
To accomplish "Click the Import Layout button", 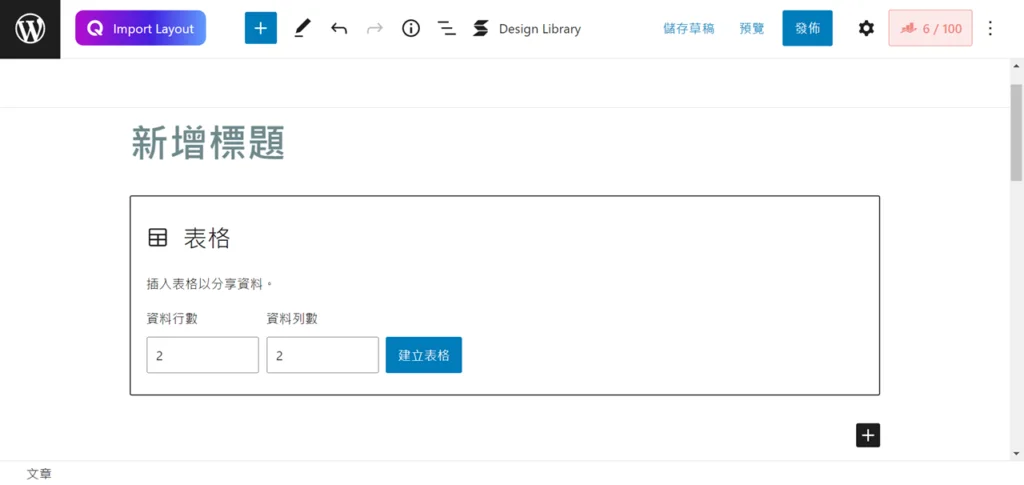I will (x=140, y=28).
